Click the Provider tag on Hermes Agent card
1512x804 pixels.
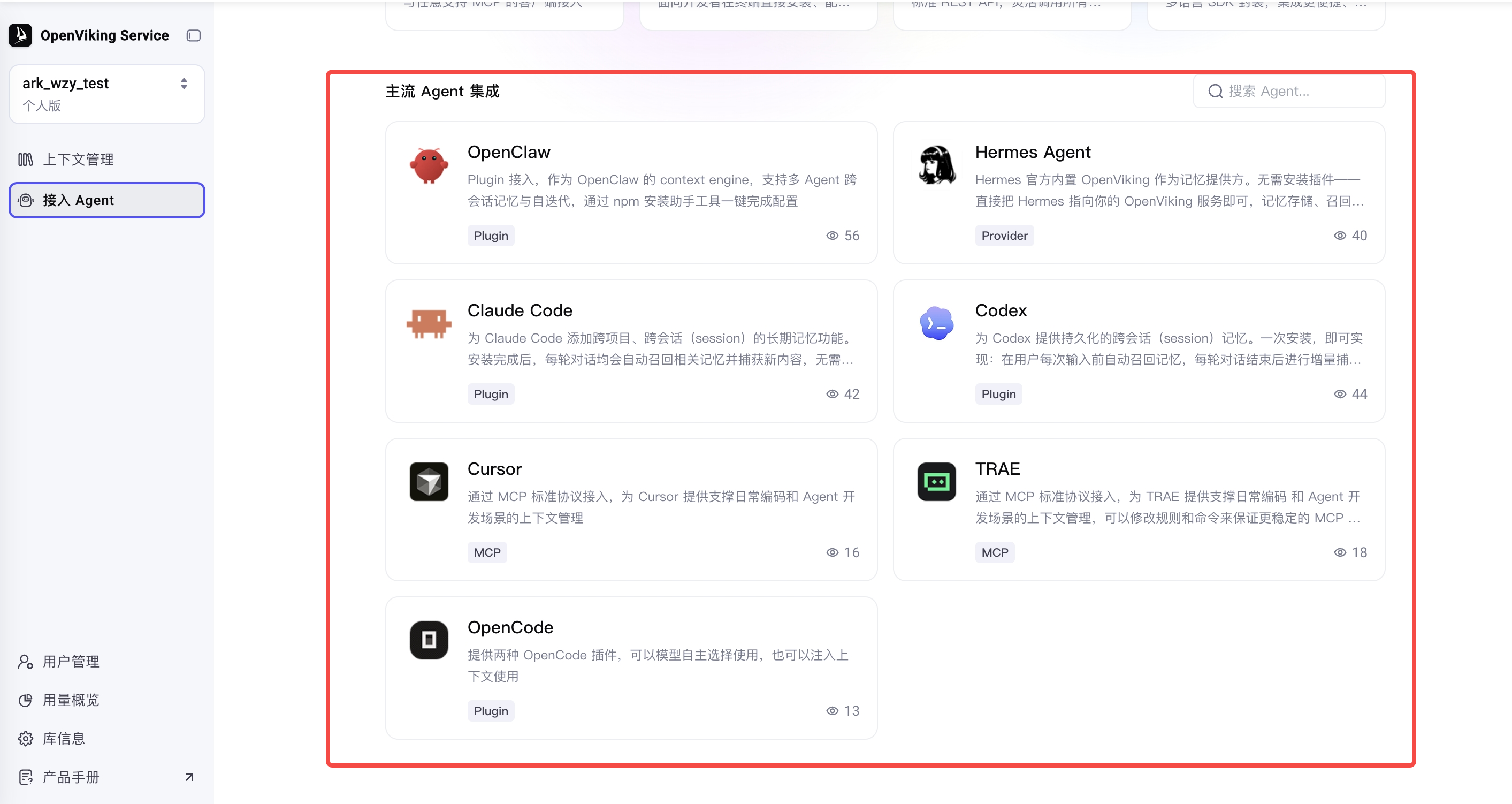[1004, 236]
